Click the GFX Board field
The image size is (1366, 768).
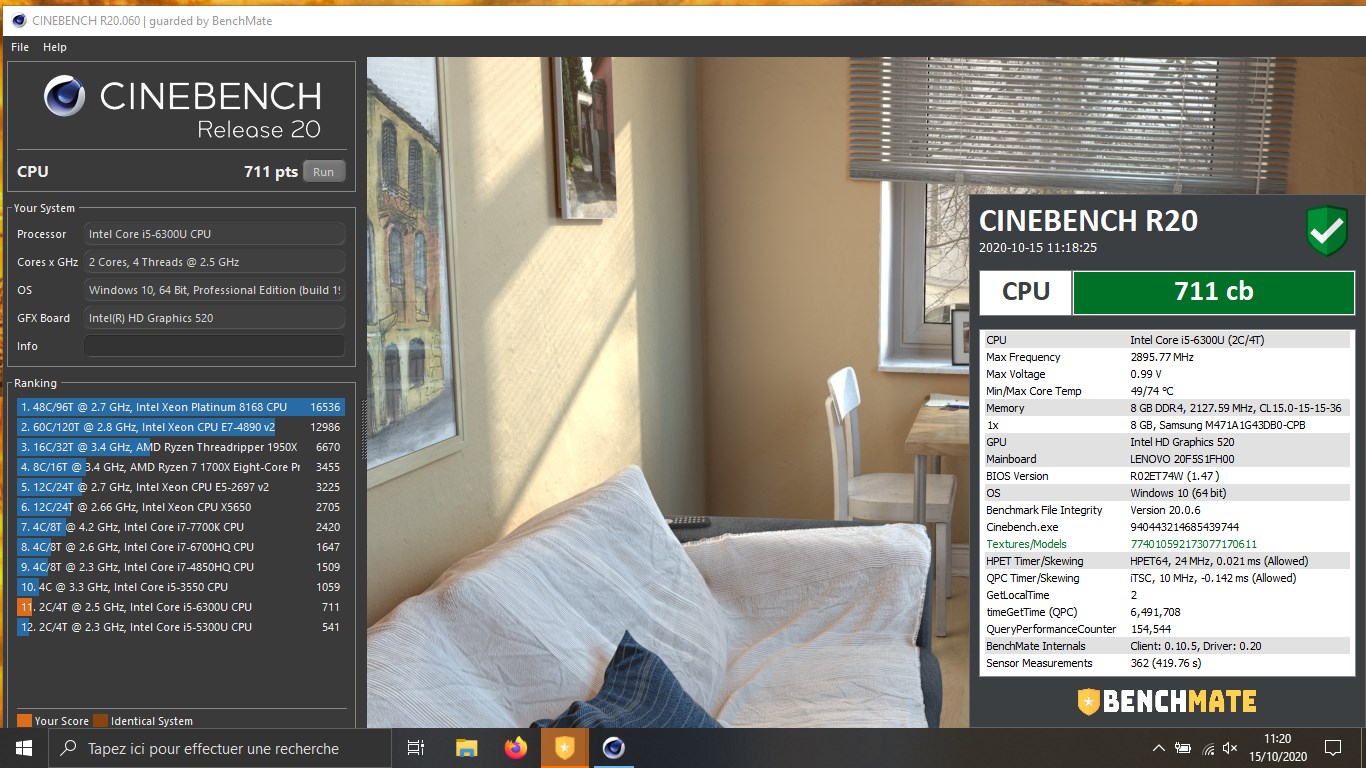(214, 318)
